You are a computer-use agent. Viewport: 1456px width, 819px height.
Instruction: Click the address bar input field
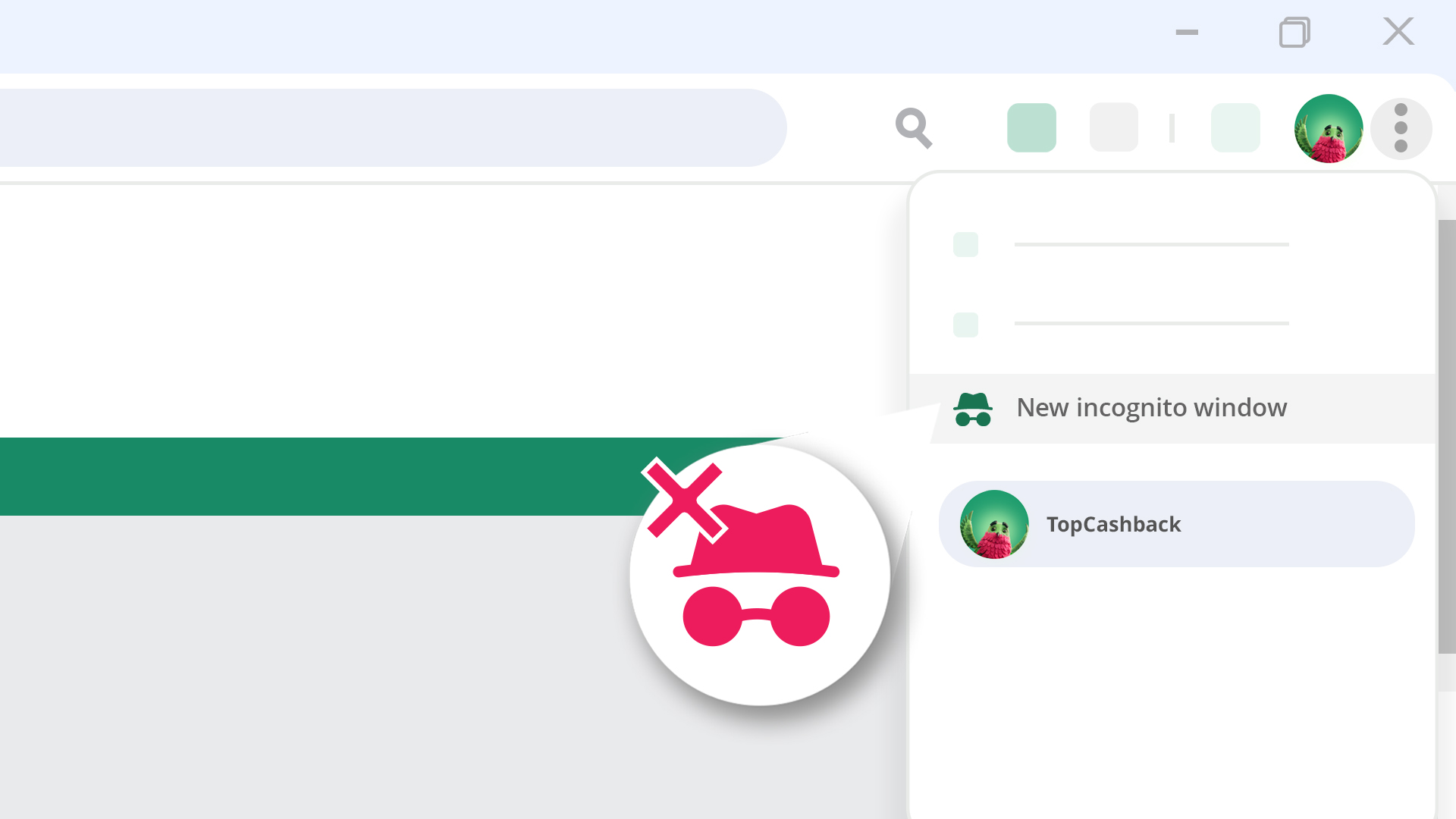tap(393, 127)
